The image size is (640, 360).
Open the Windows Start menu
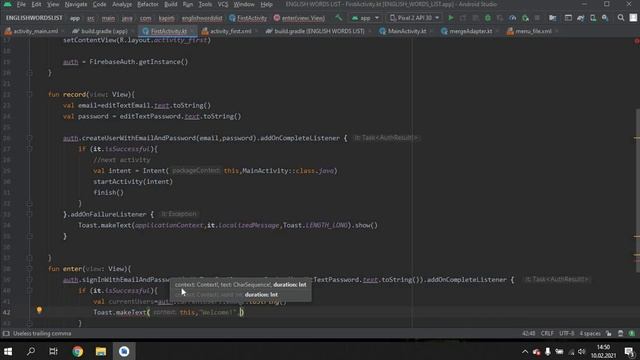pyautogui.click(x=8, y=351)
